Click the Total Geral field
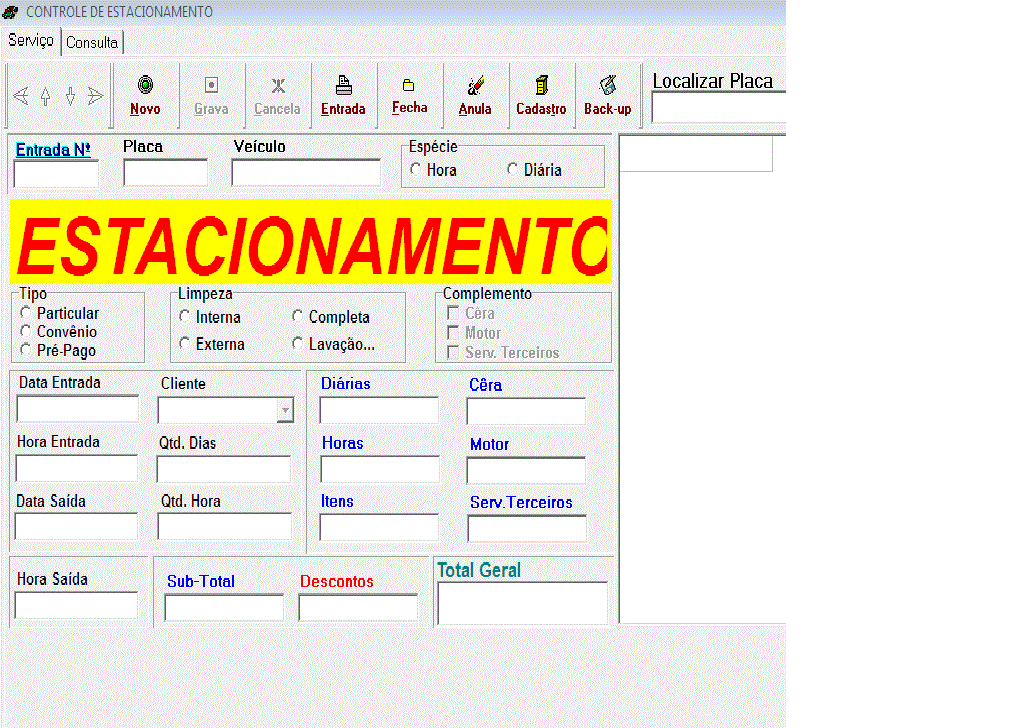The height and width of the screenshot is (728, 1018). 522,603
